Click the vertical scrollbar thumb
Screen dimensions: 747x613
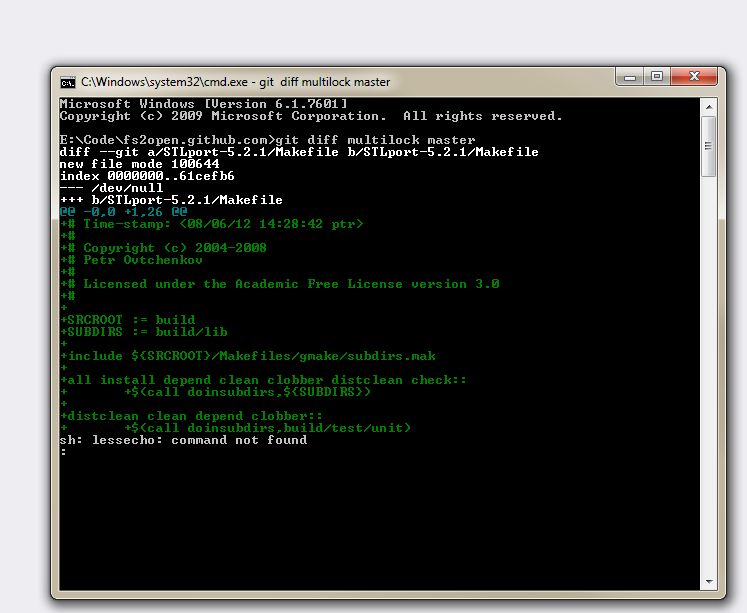709,146
